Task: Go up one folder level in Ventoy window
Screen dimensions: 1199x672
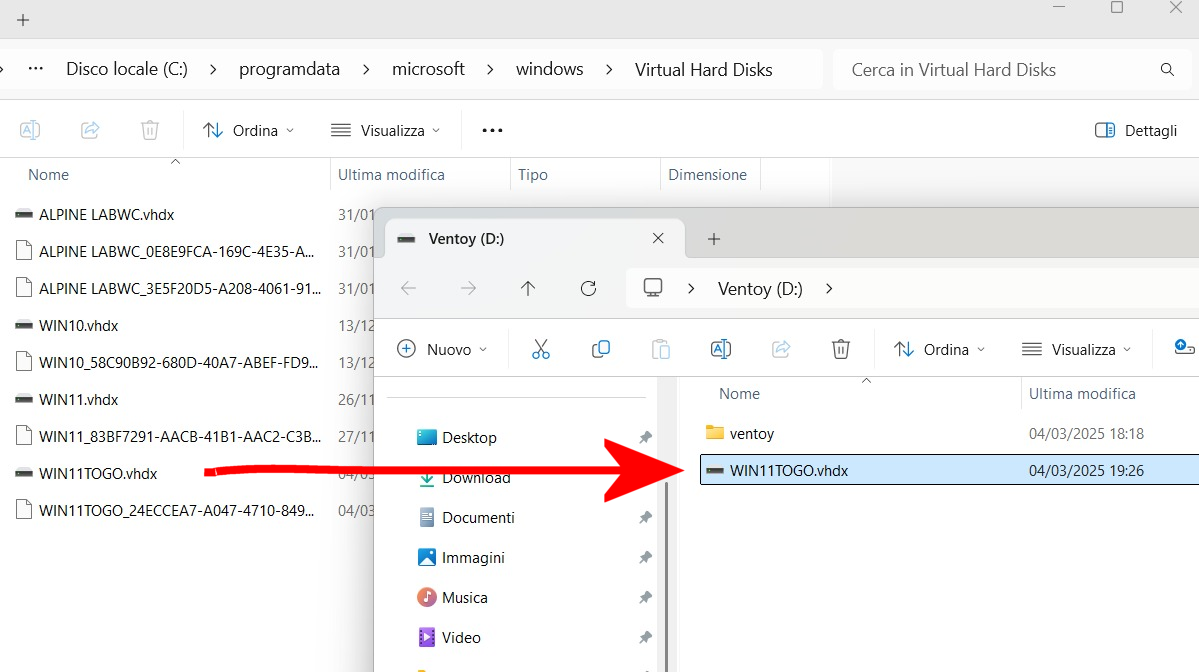Action: [528, 288]
